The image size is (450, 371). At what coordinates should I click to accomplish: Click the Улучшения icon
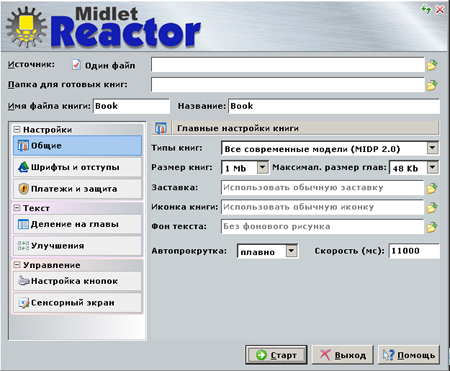click(23, 246)
